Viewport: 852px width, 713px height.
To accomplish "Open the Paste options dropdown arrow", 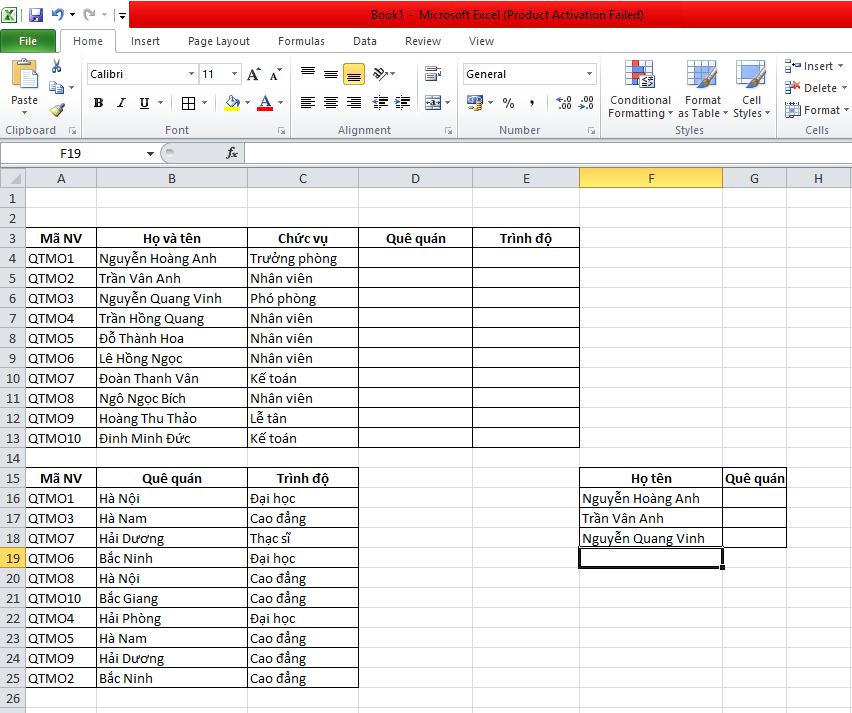I will point(24,112).
